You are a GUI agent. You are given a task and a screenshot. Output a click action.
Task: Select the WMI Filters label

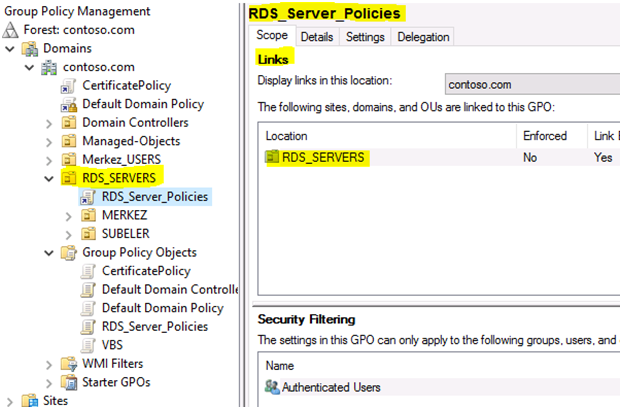(113, 364)
